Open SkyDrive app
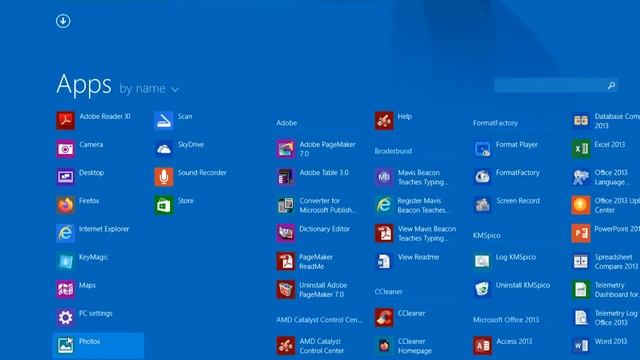 (x=180, y=149)
